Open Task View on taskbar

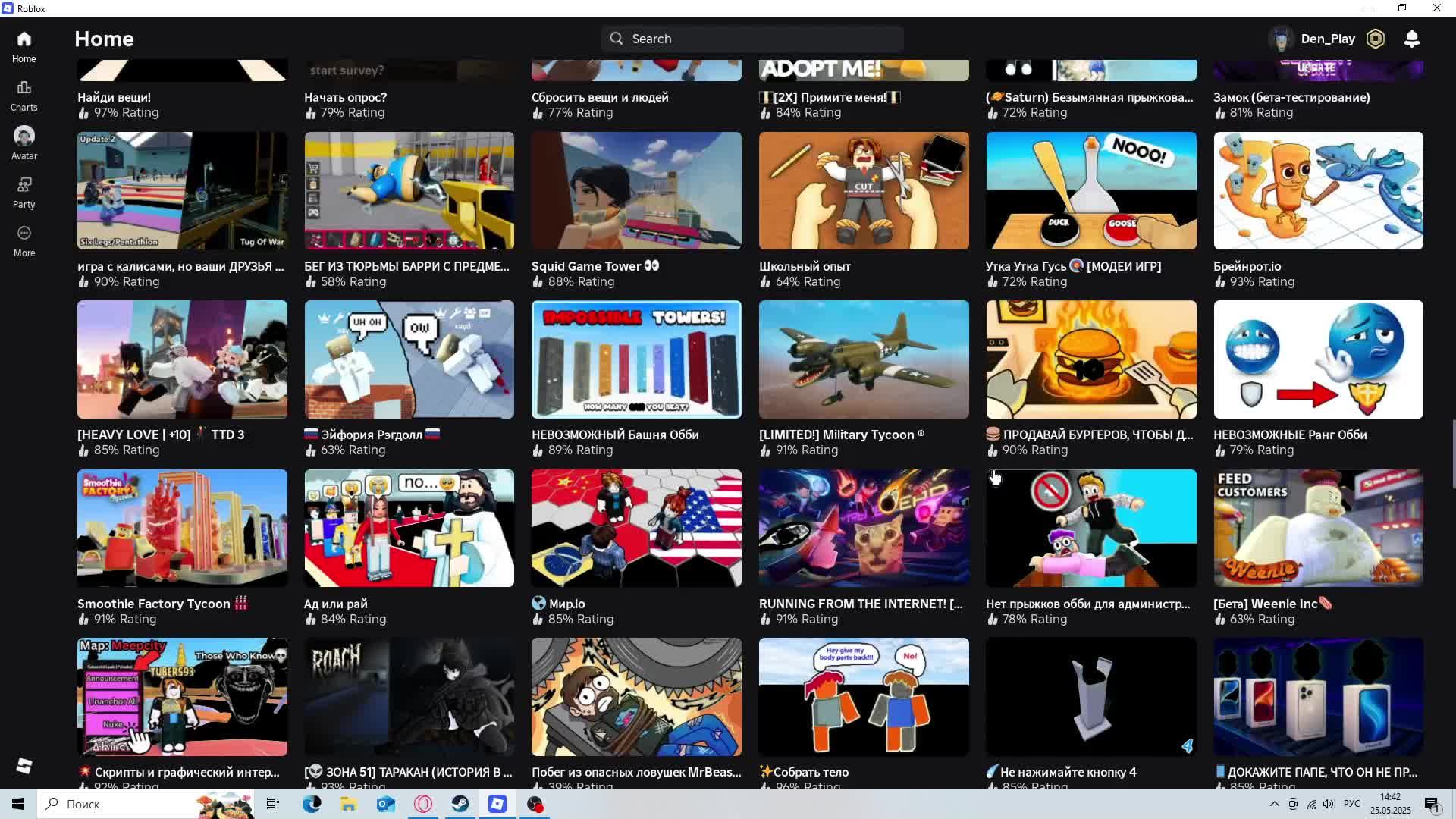point(273,804)
